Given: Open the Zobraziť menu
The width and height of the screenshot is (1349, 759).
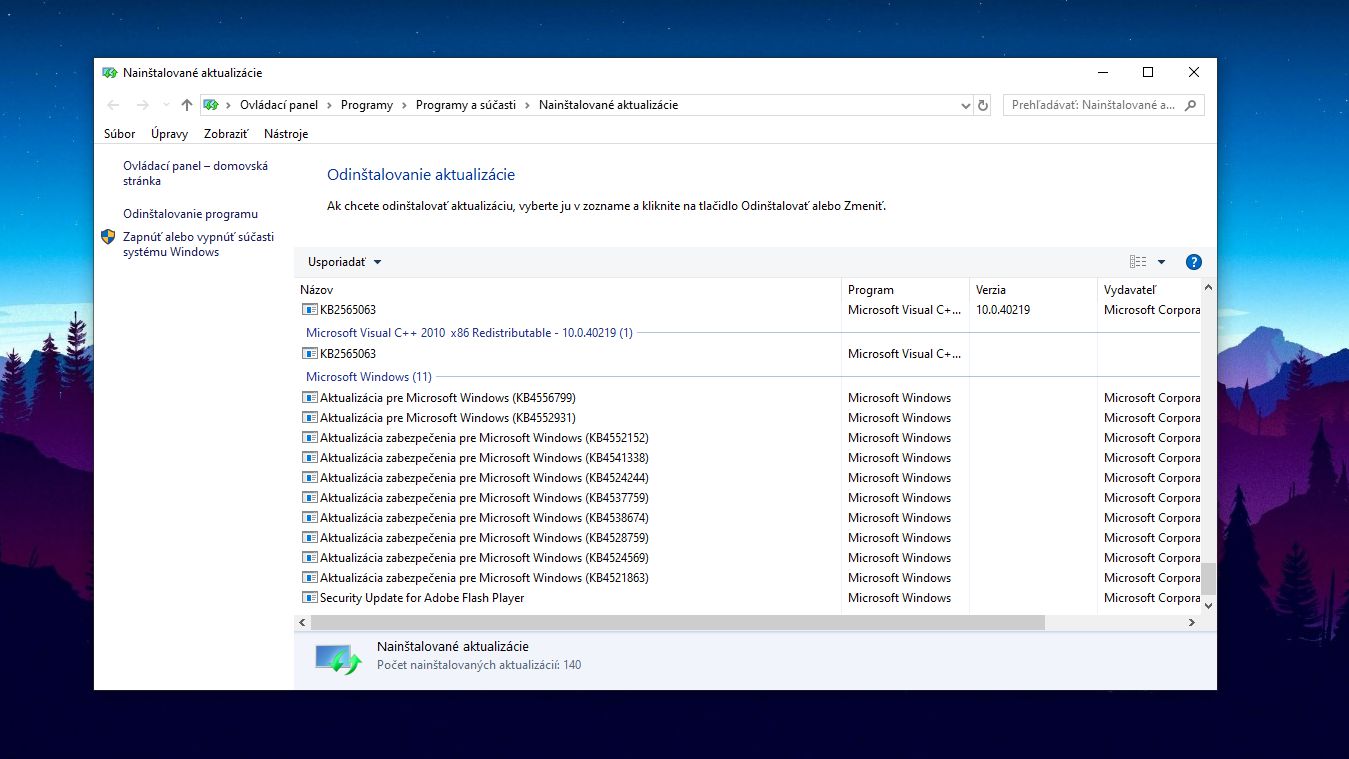Looking at the screenshot, I should coord(226,134).
